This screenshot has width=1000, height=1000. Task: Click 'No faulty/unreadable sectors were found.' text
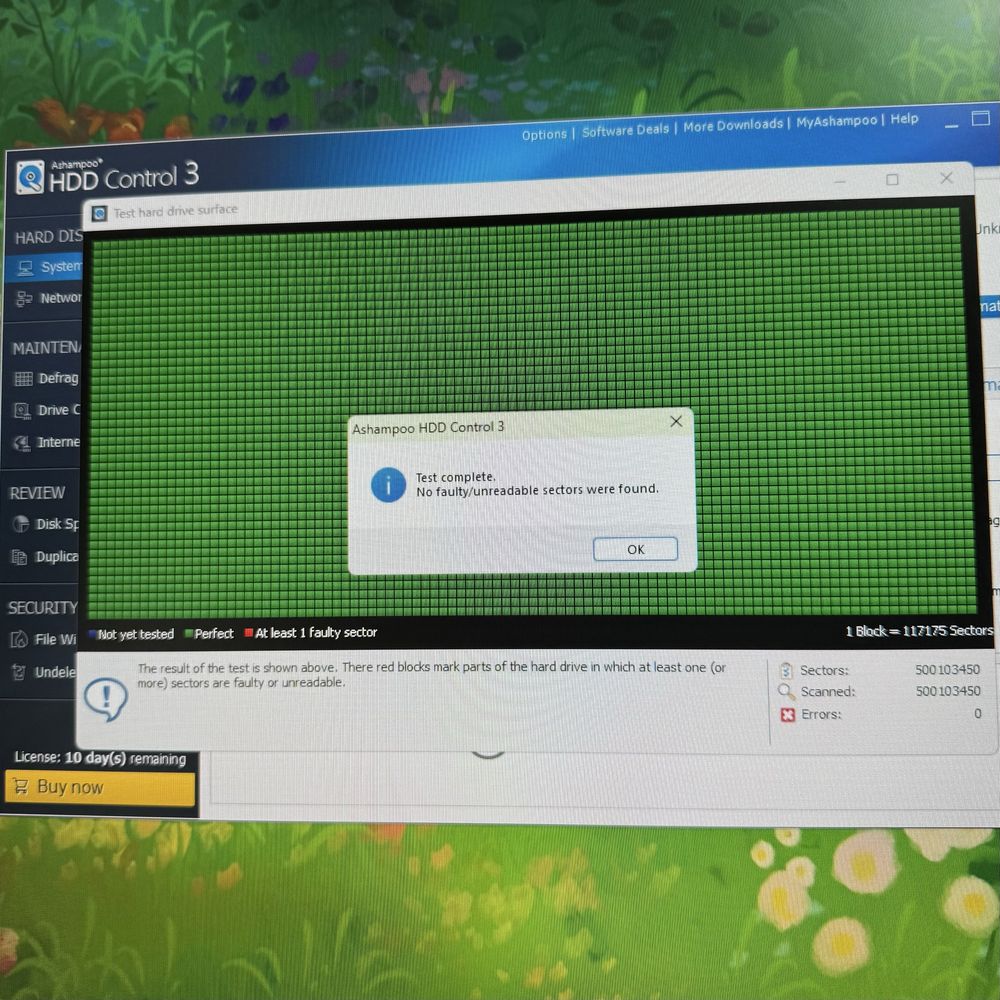click(537, 490)
